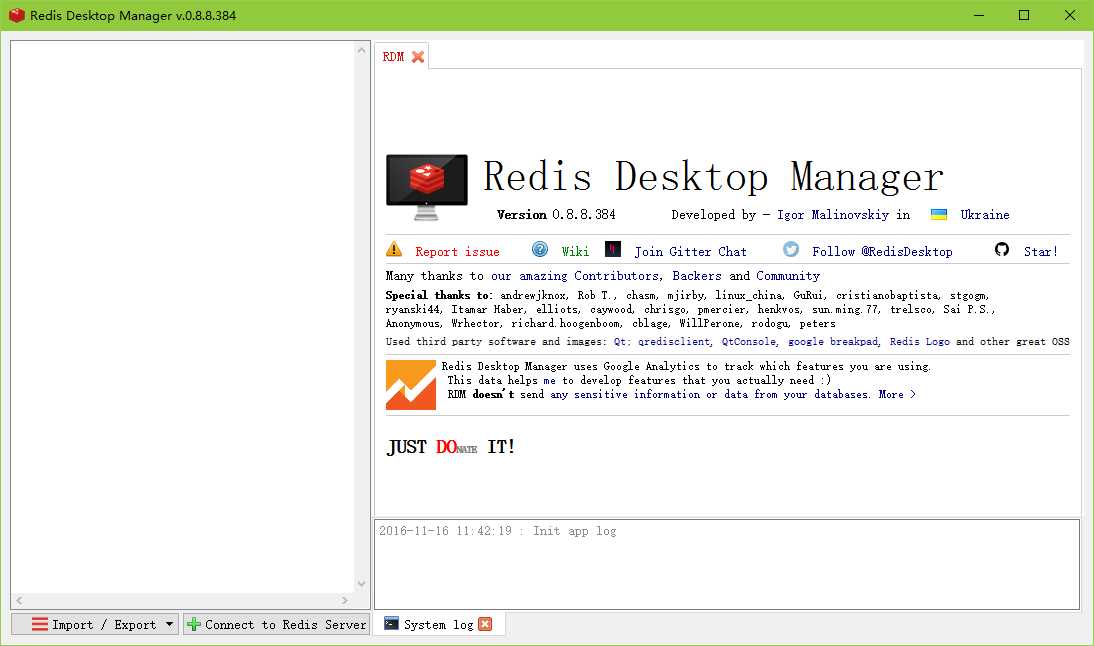Click the vertical scrollbar up arrow in connections panel
This screenshot has height=646, width=1094.
[x=361, y=50]
